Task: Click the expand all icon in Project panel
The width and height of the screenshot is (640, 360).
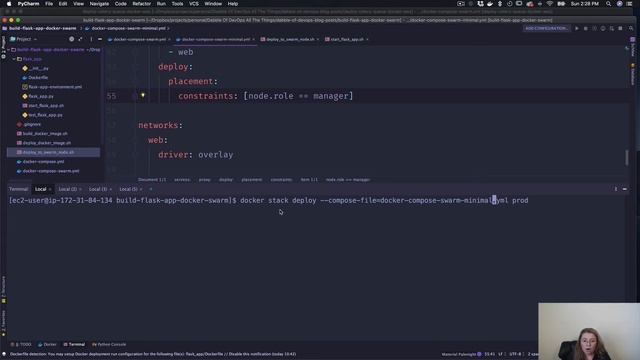Action: tap(80, 39)
